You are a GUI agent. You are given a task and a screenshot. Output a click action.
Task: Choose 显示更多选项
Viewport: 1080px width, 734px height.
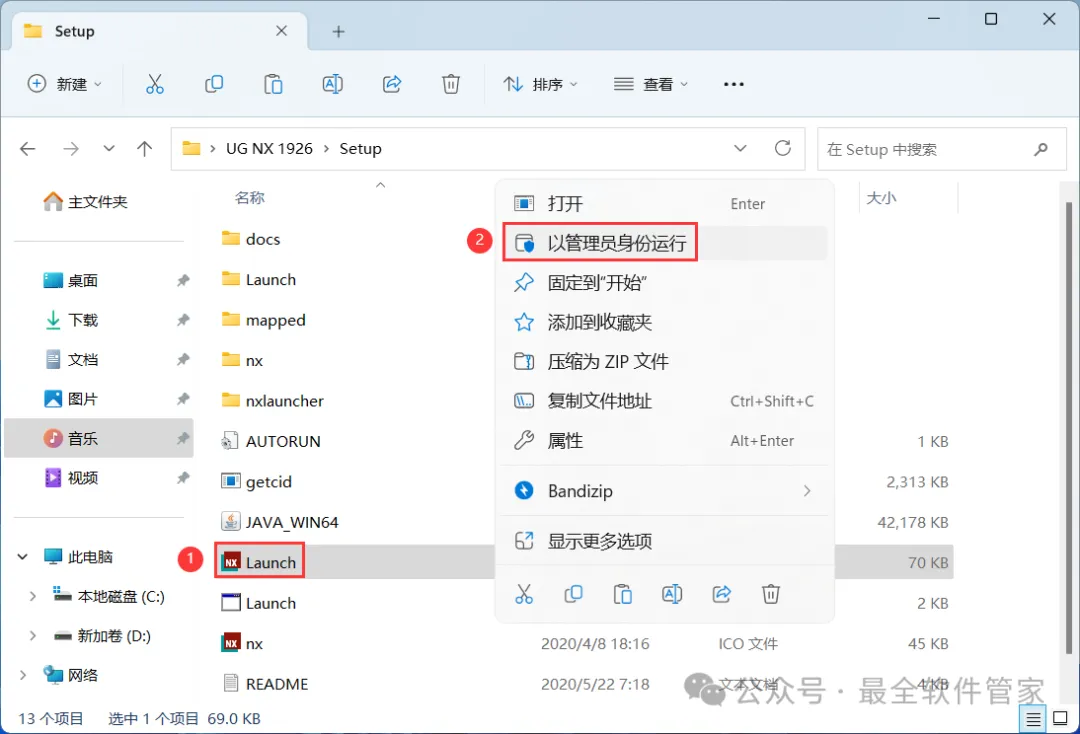point(664,541)
